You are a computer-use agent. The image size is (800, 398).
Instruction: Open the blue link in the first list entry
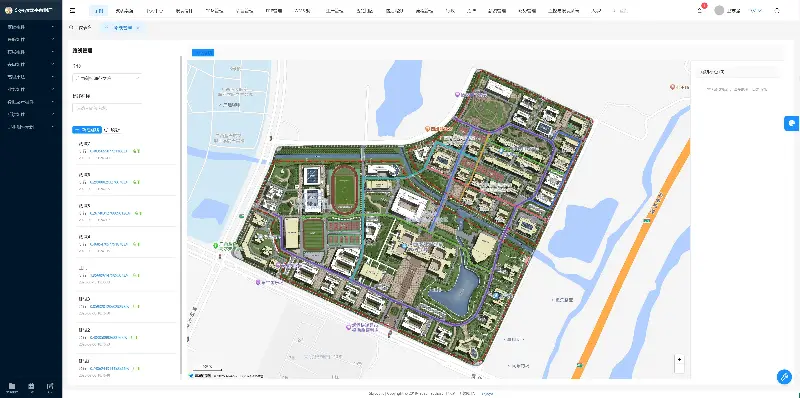point(109,151)
